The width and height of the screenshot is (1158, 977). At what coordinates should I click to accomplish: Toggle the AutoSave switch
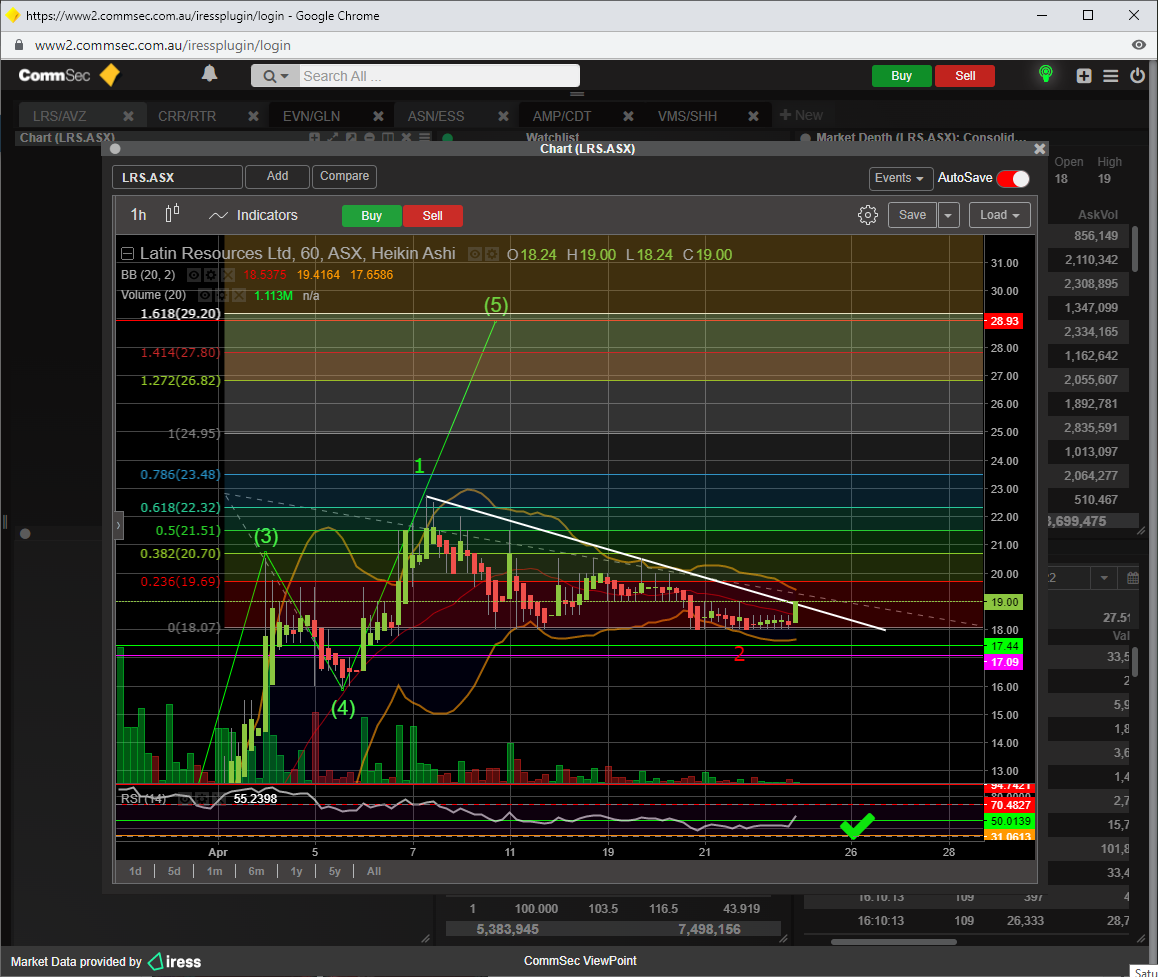(x=1012, y=179)
